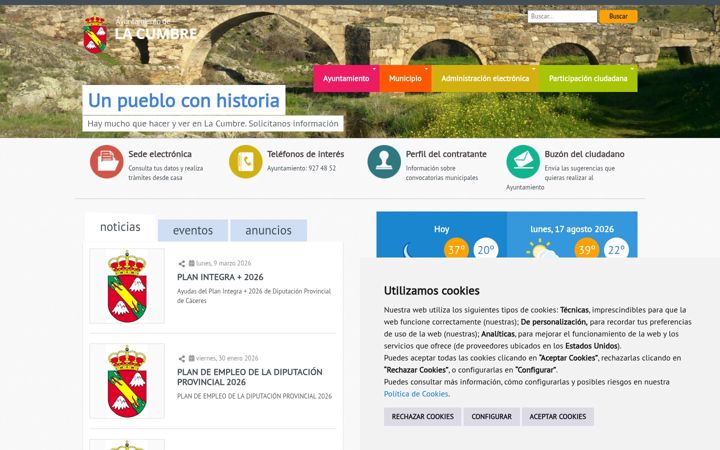Click the Utilizamos cookies heading
The image size is (720, 450).
coord(432,291)
